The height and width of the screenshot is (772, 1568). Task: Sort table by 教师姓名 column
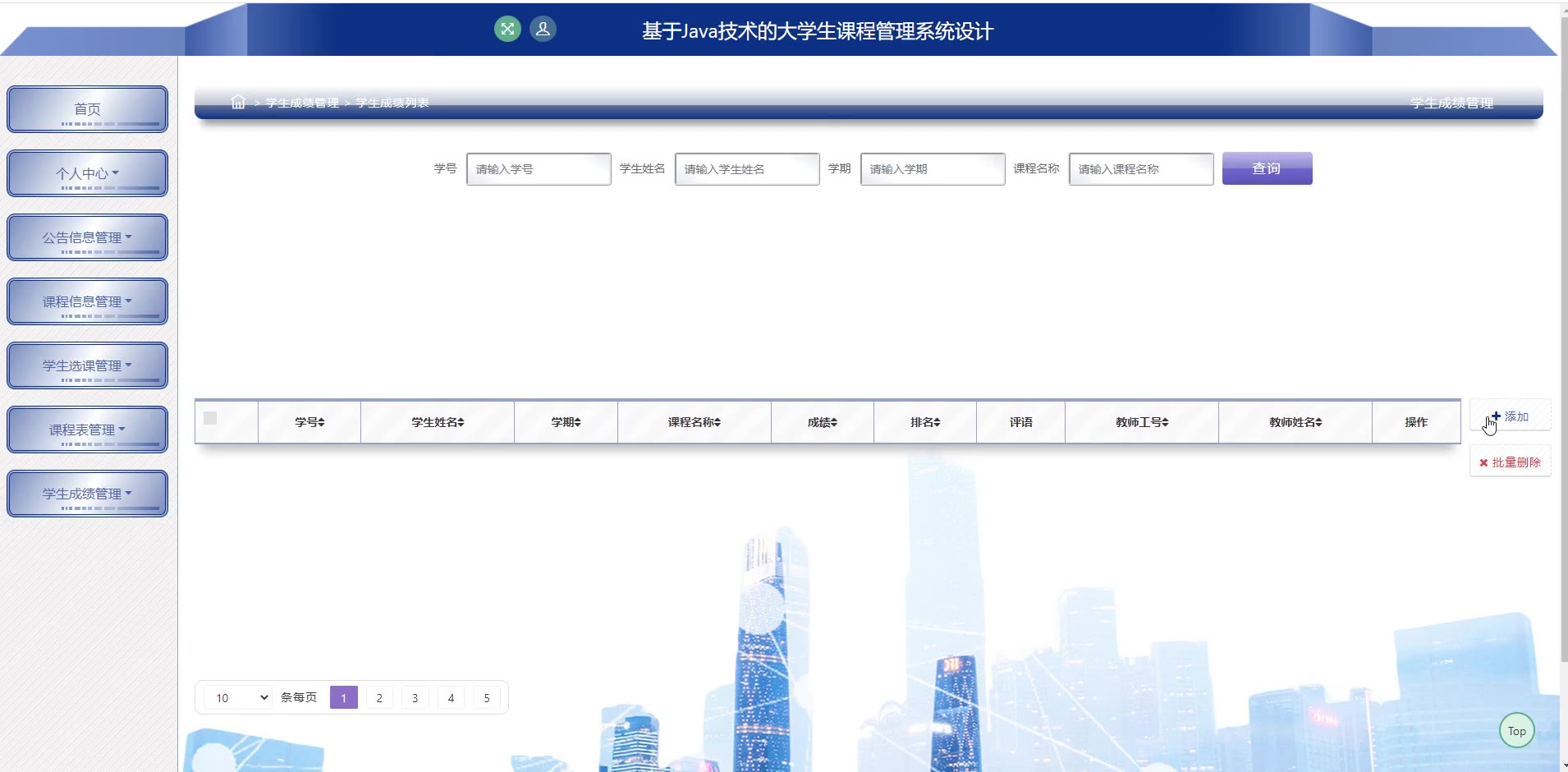click(x=1295, y=422)
